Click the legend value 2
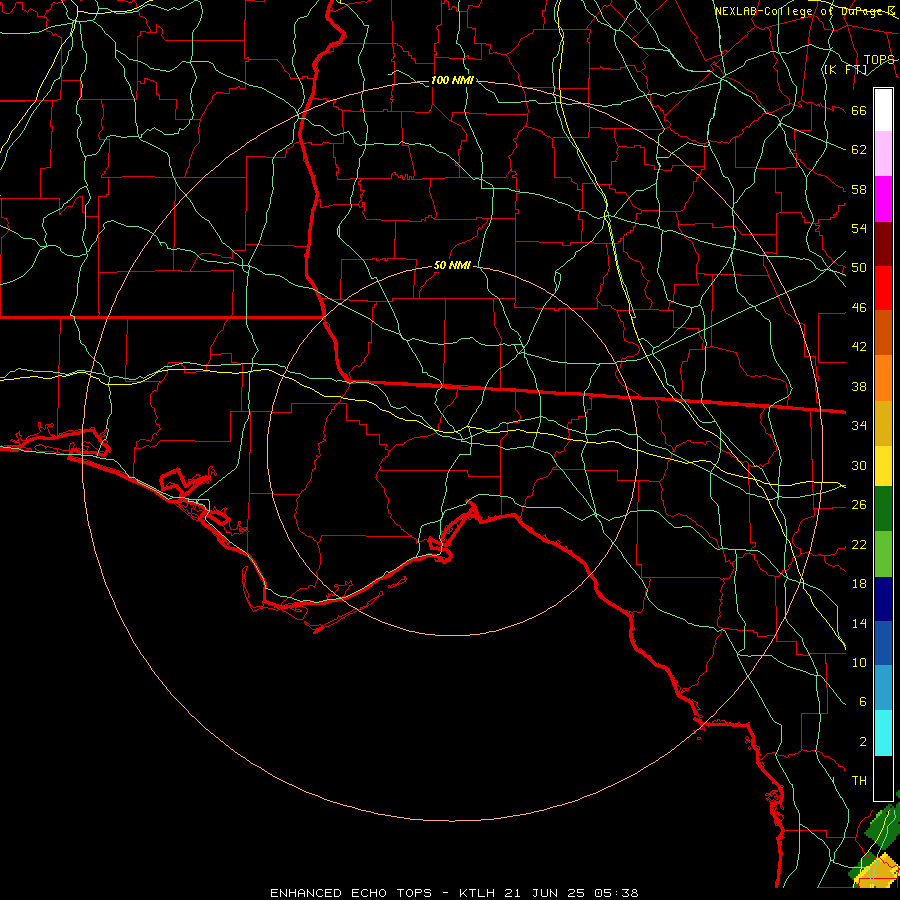900x900 pixels. pyautogui.click(x=862, y=742)
